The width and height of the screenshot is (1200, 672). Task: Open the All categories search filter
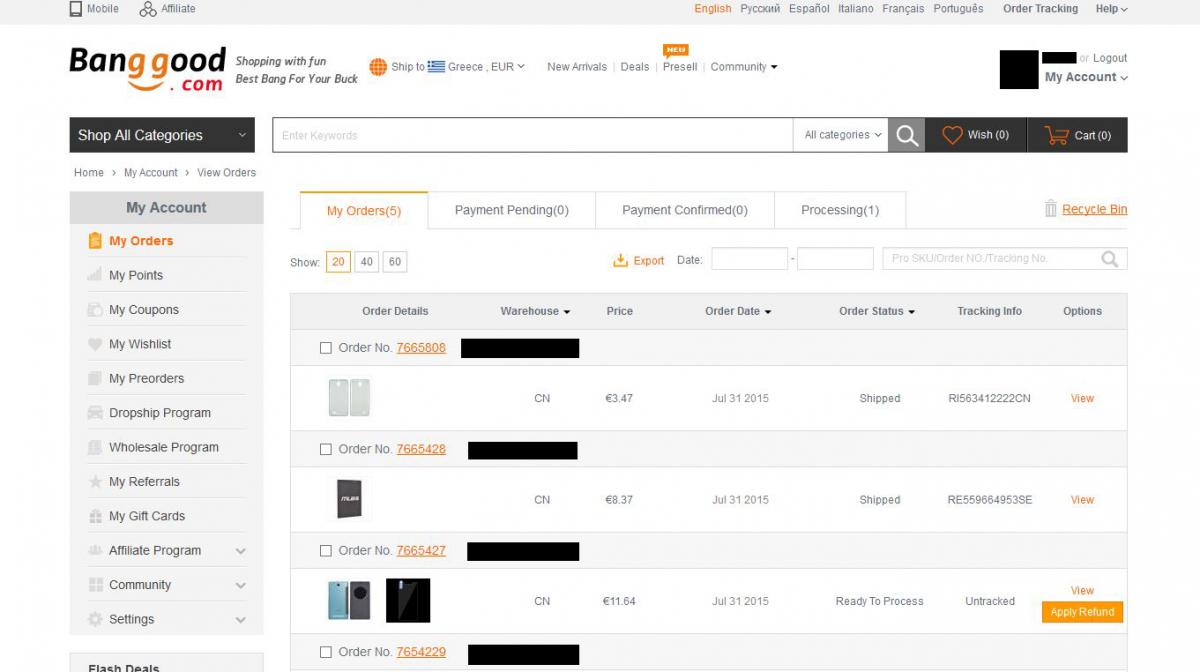843,135
